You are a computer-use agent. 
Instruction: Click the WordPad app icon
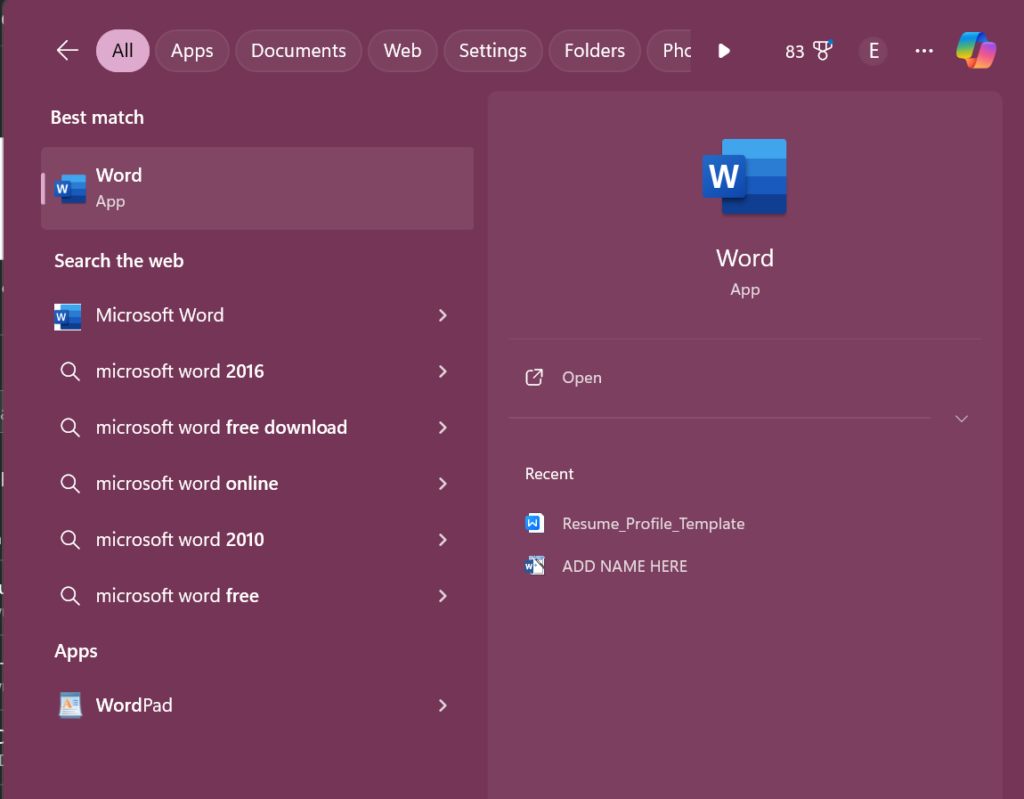(x=71, y=706)
